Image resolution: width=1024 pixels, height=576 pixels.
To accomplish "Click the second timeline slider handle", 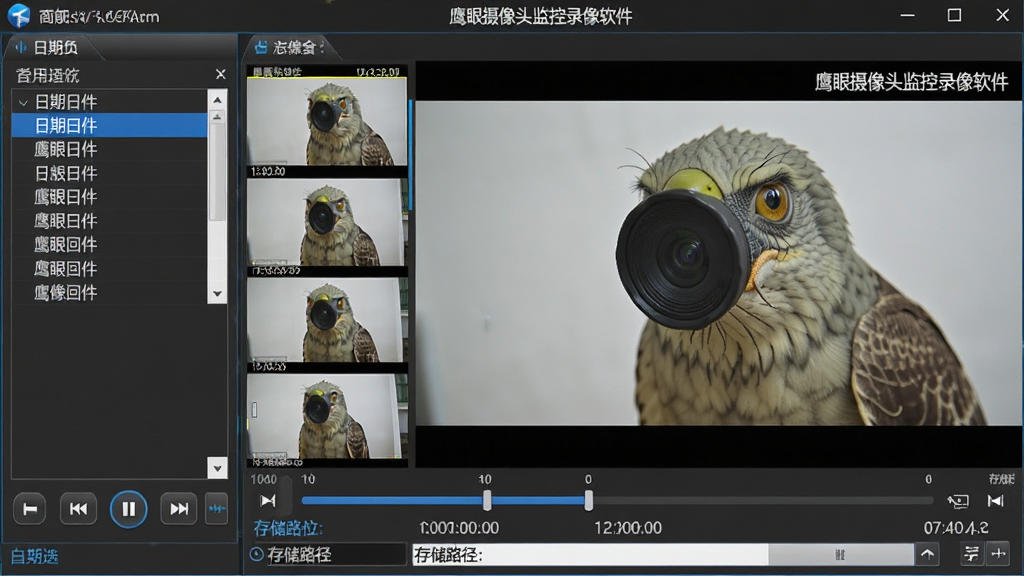I will (x=588, y=500).
